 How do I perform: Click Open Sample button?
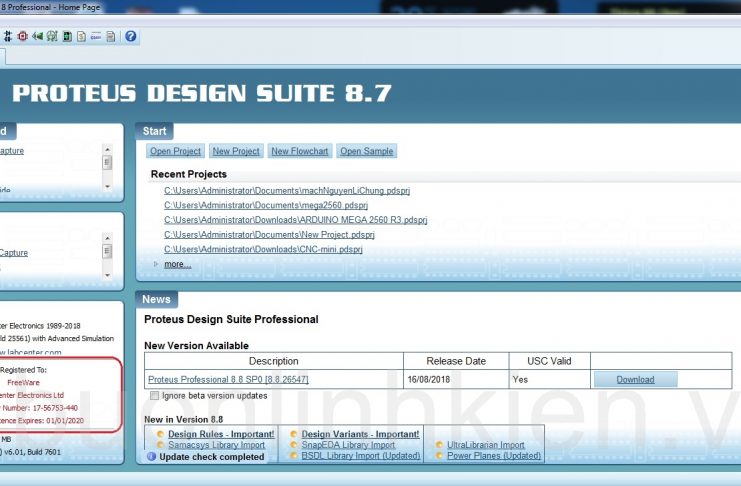coord(367,151)
